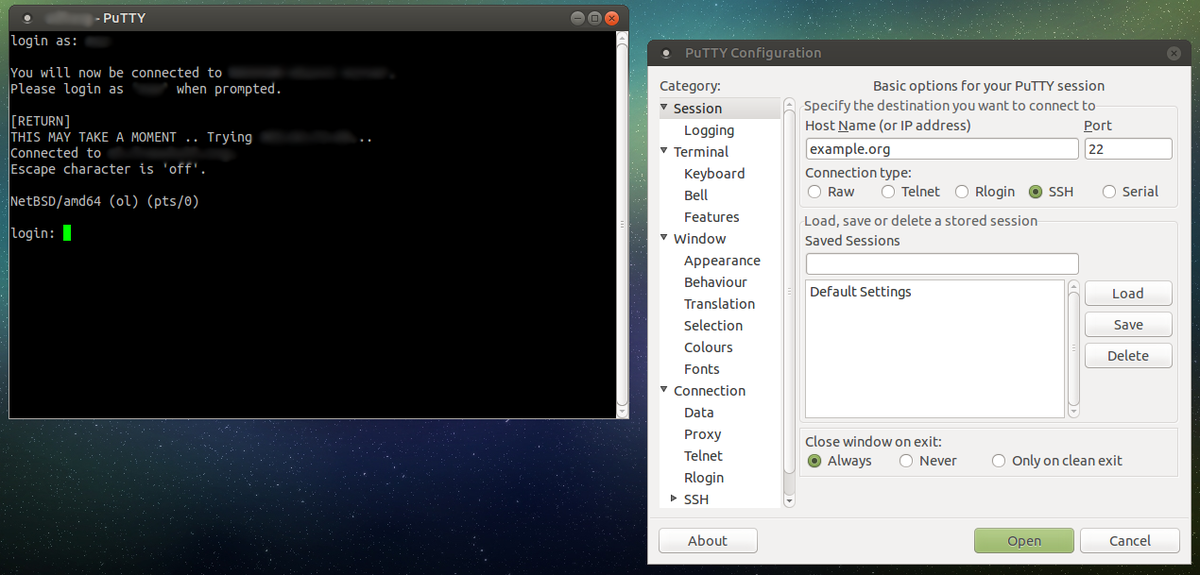Click Open to start the connection

click(1024, 540)
